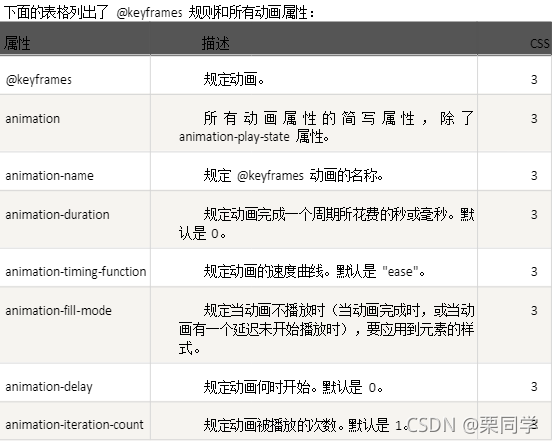Click CSS version 3 in animation-fill-mode row
Viewport: 553px width, 443px height.
tap(534, 311)
